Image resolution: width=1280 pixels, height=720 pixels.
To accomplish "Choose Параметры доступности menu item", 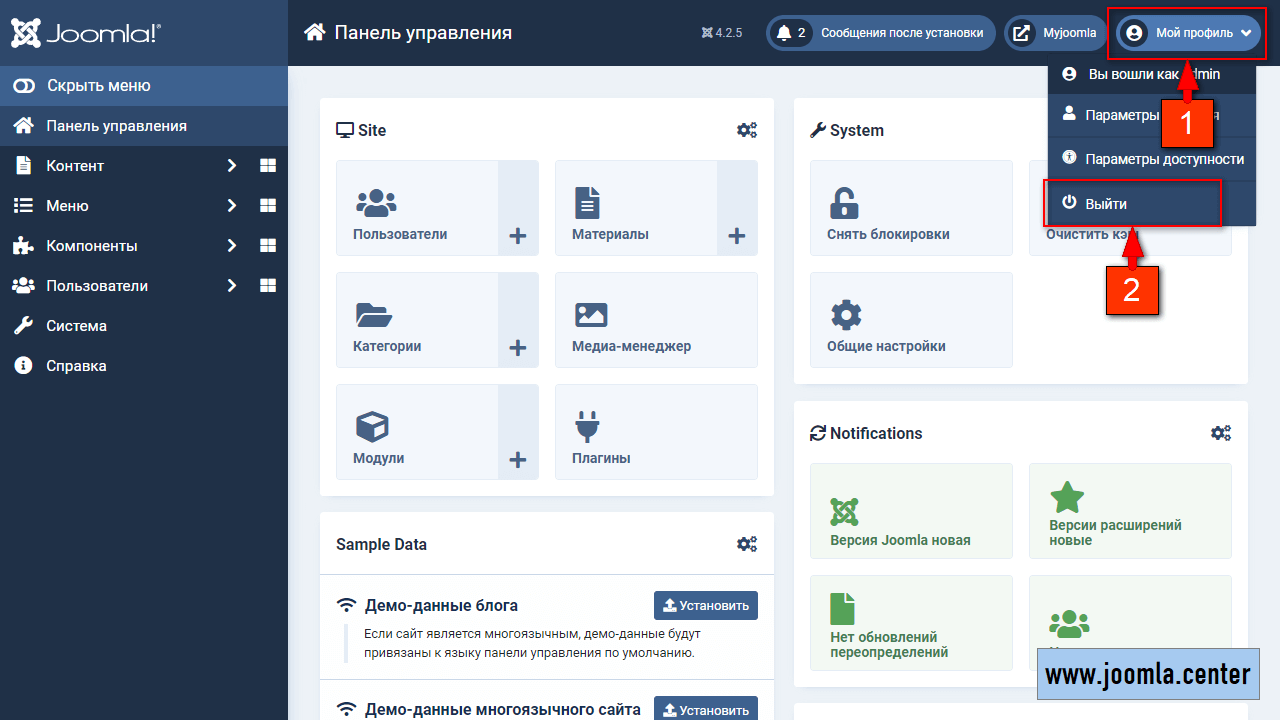I will pyautogui.click(x=1164, y=159).
